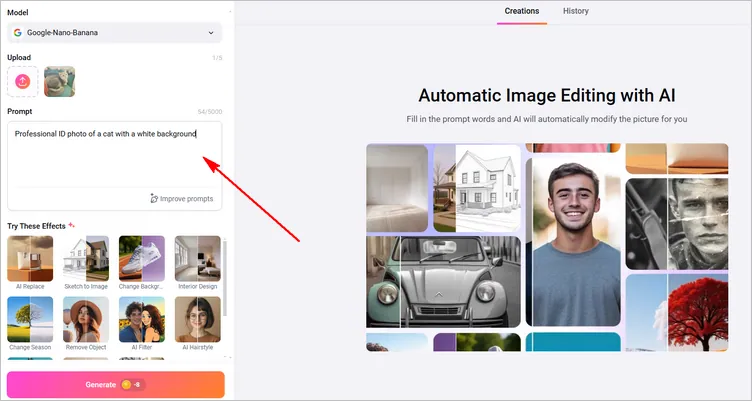Click the empty bedroom sample image
The height and width of the screenshot is (401, 752).
pyautogui.click(x=397, y=188)
